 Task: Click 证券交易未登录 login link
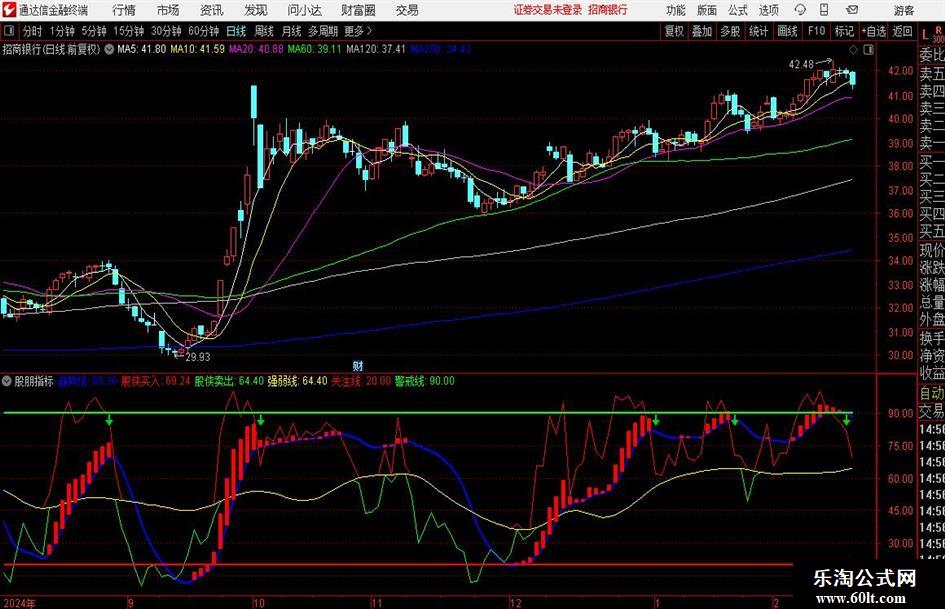548,10
